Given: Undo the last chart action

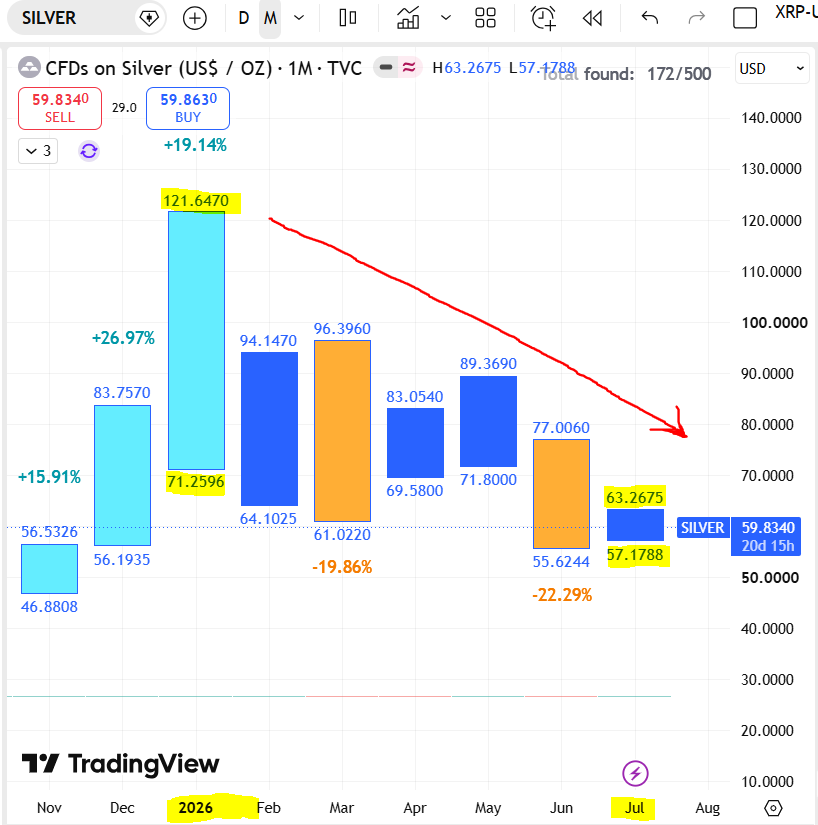Looking at the screenshot, I should click(x=650, y=18).
